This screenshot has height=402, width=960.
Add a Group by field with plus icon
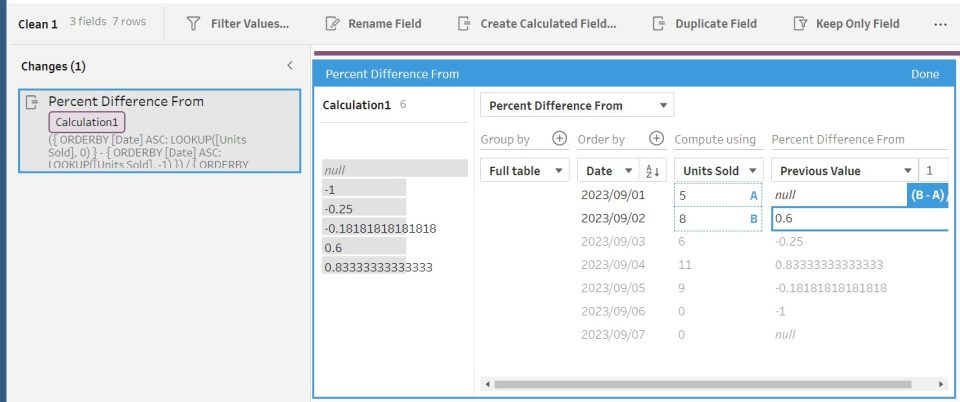560,139
